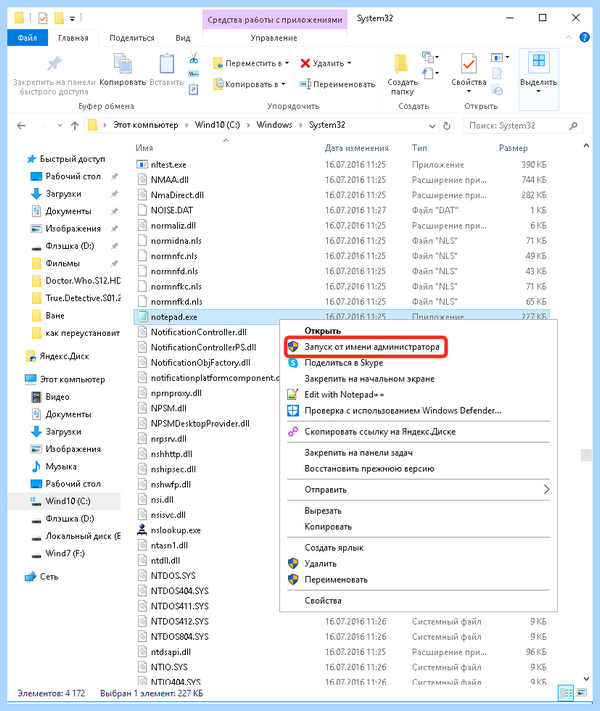600x711 pixels.
Task: Click the Свойства checkmark icon
Action: tap(468, 63)
